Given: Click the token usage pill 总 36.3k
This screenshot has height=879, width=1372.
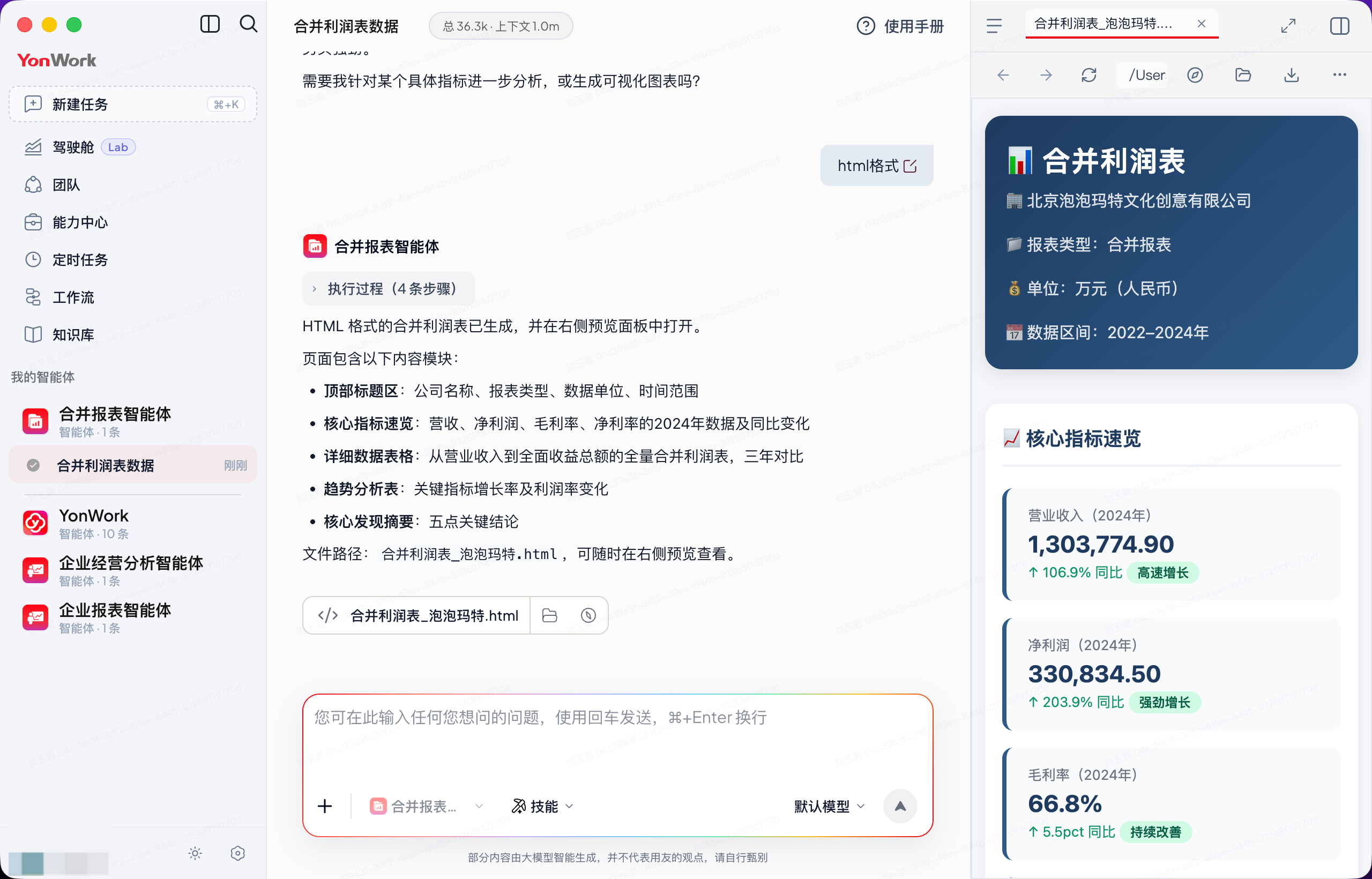Looking at the screenshot, I should (x=501, y=26).
